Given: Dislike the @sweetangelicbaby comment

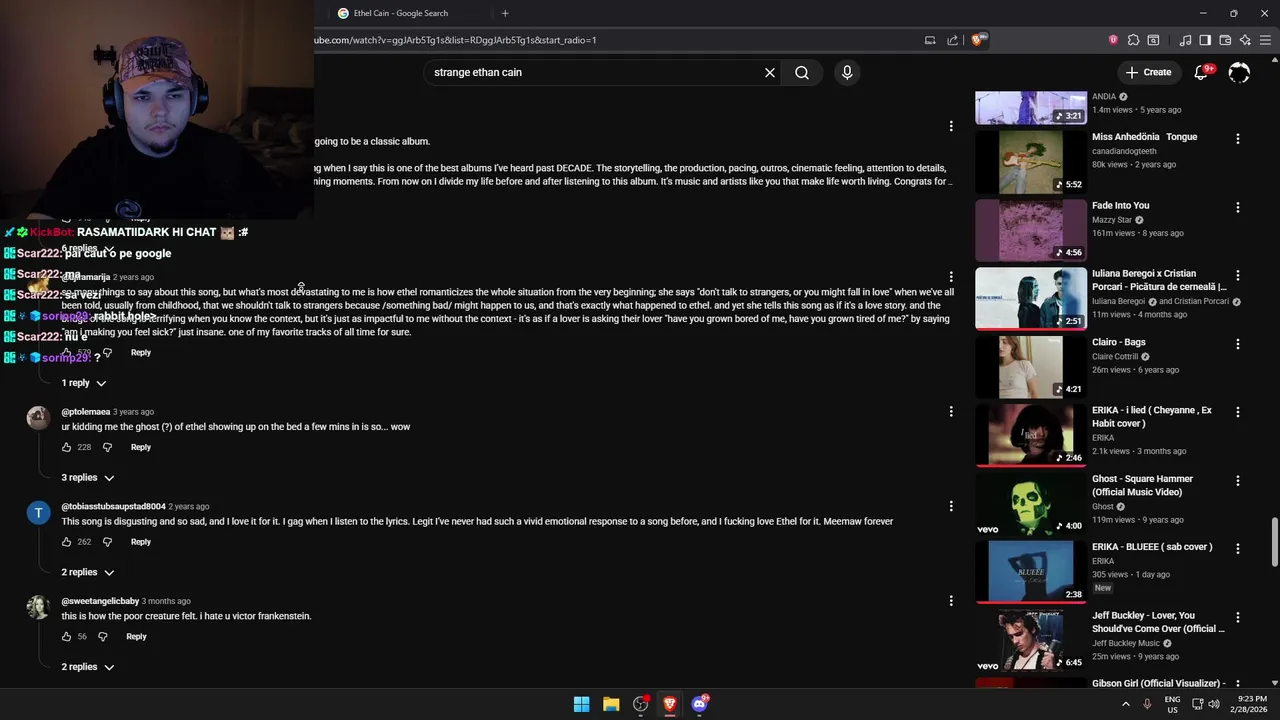Looking at the screenshot, I should (x=102, y=636).
